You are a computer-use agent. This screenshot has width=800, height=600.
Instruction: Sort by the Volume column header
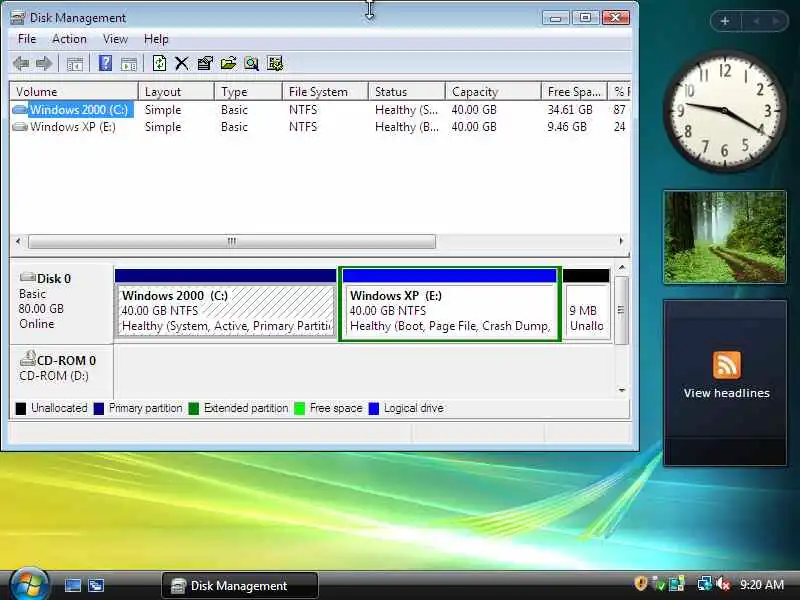74,91
